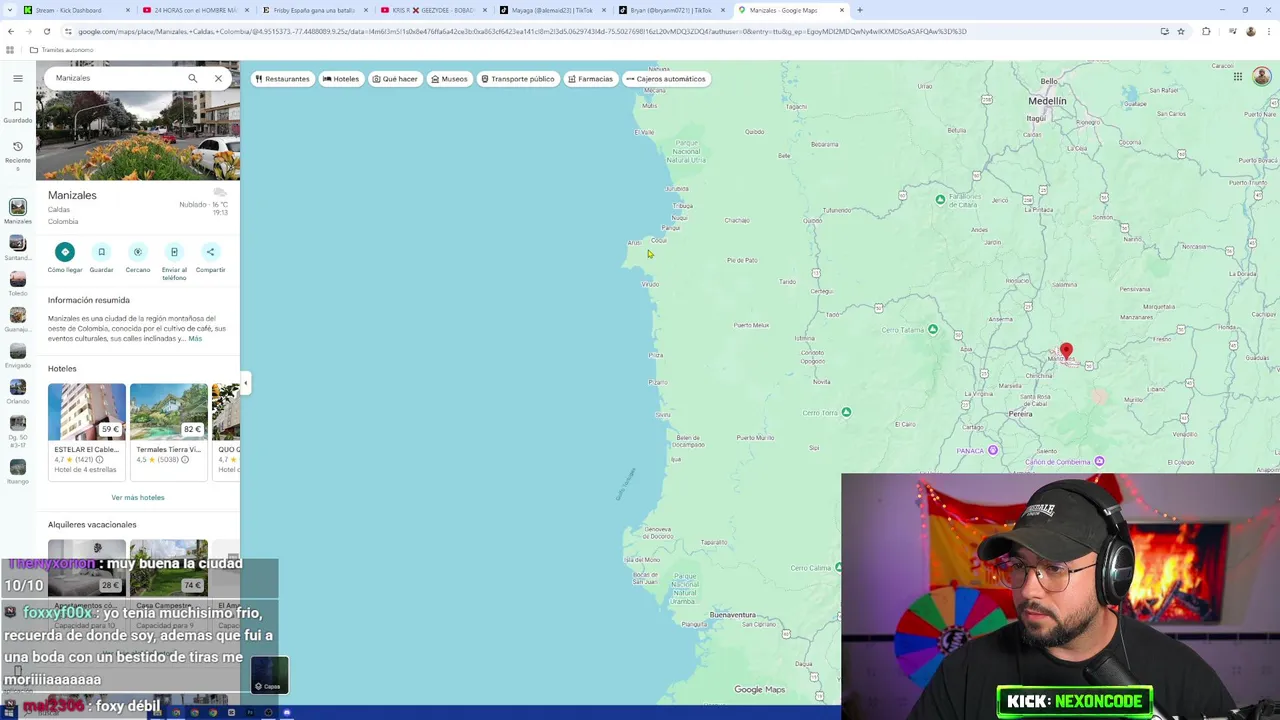Screen dimensions: 1280x720
Task: Open the Manizales street photo header
Action: pos(138,136)
